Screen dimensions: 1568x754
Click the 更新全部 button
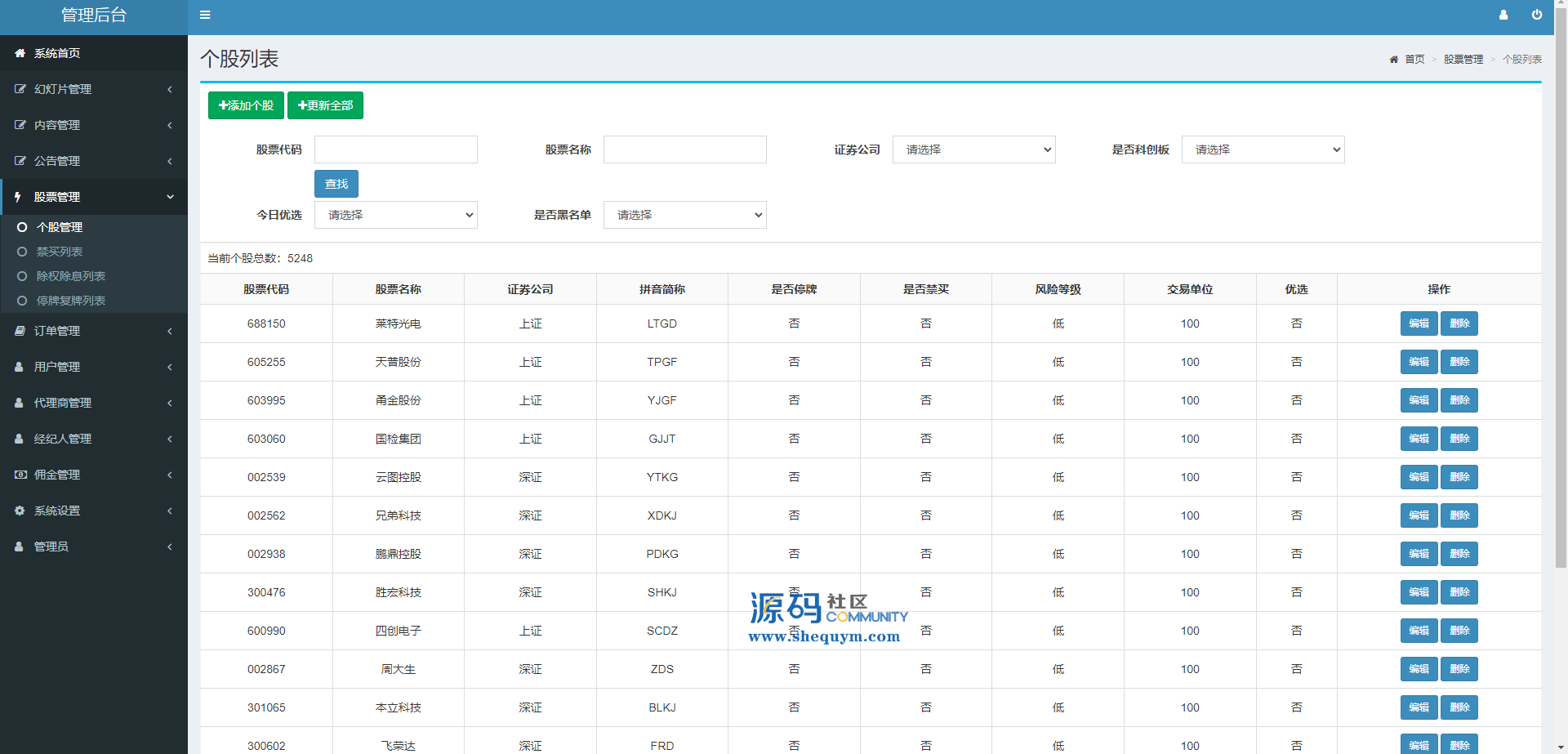coord(325,105)
